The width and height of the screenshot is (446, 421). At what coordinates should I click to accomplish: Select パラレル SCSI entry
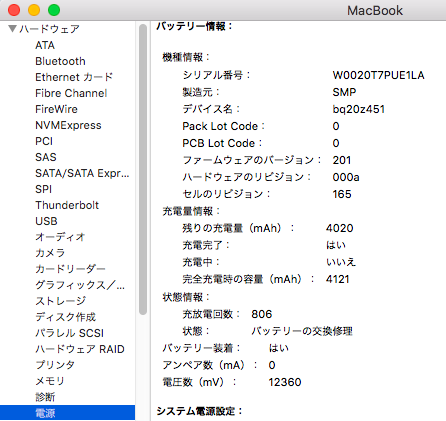[70, 333]
